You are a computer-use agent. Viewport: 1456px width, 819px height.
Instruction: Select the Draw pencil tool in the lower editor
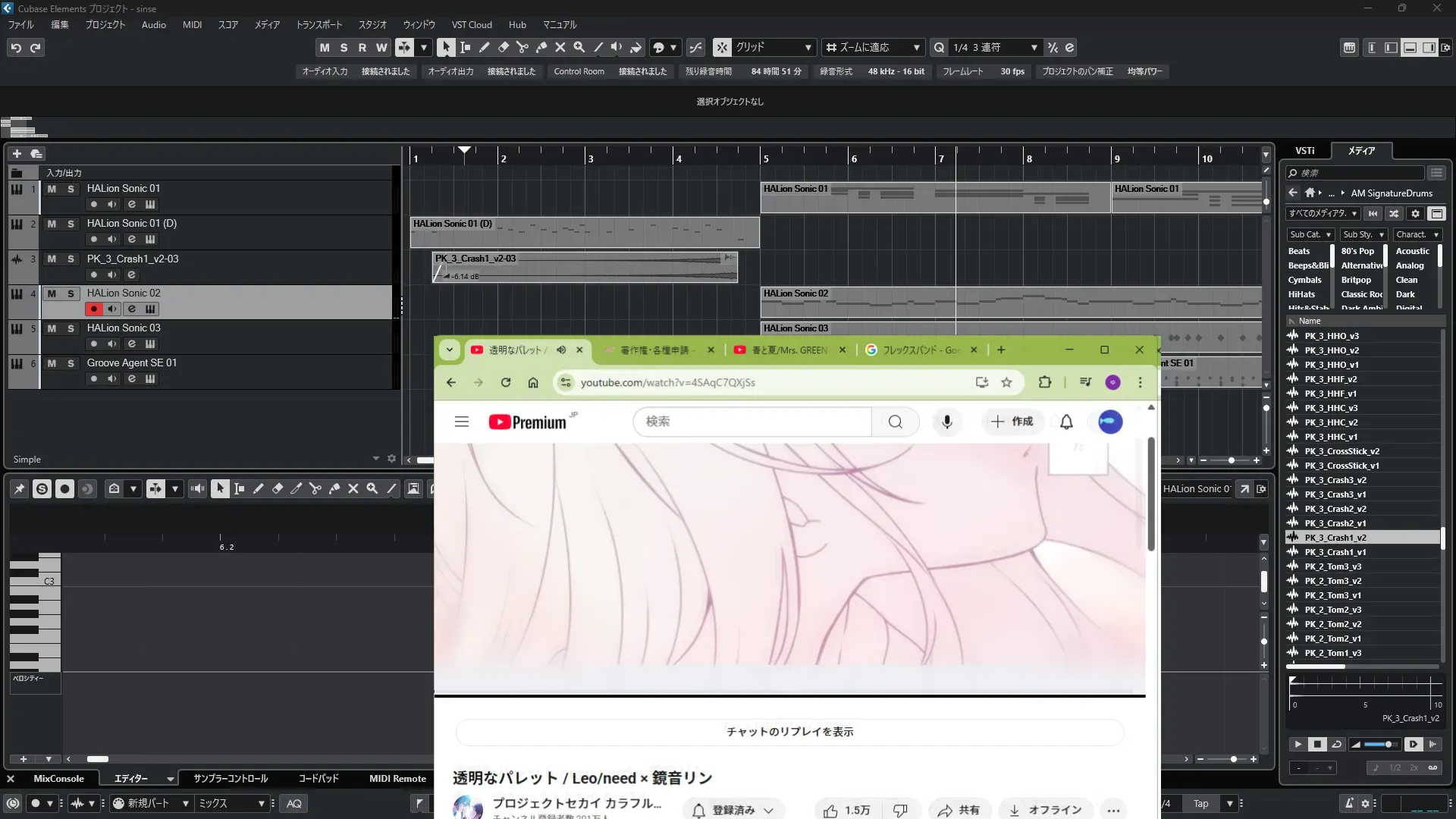pyautogui.click(x=258, y=489)
